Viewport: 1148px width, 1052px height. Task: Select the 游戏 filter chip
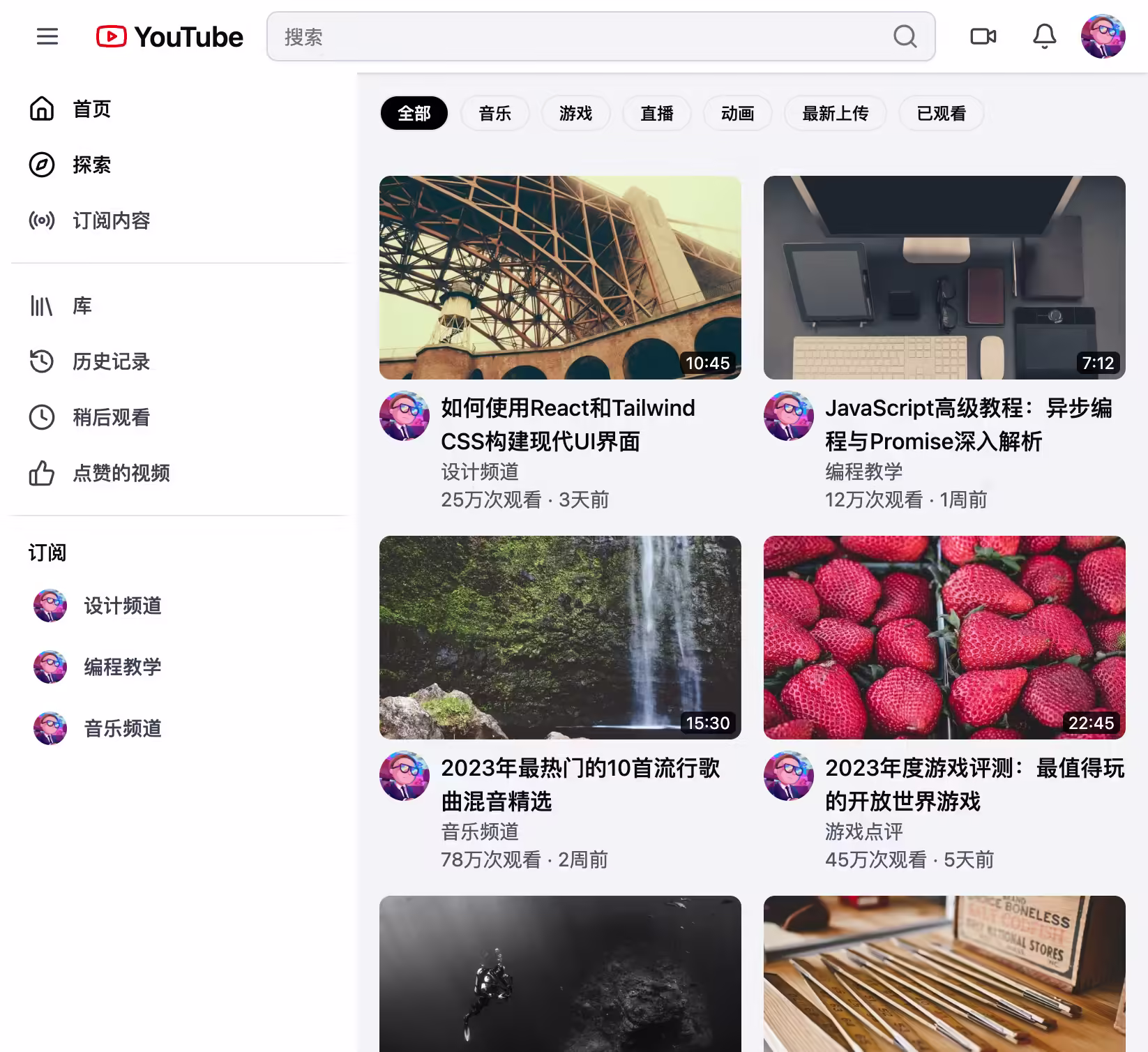click(x=575, y=114)
